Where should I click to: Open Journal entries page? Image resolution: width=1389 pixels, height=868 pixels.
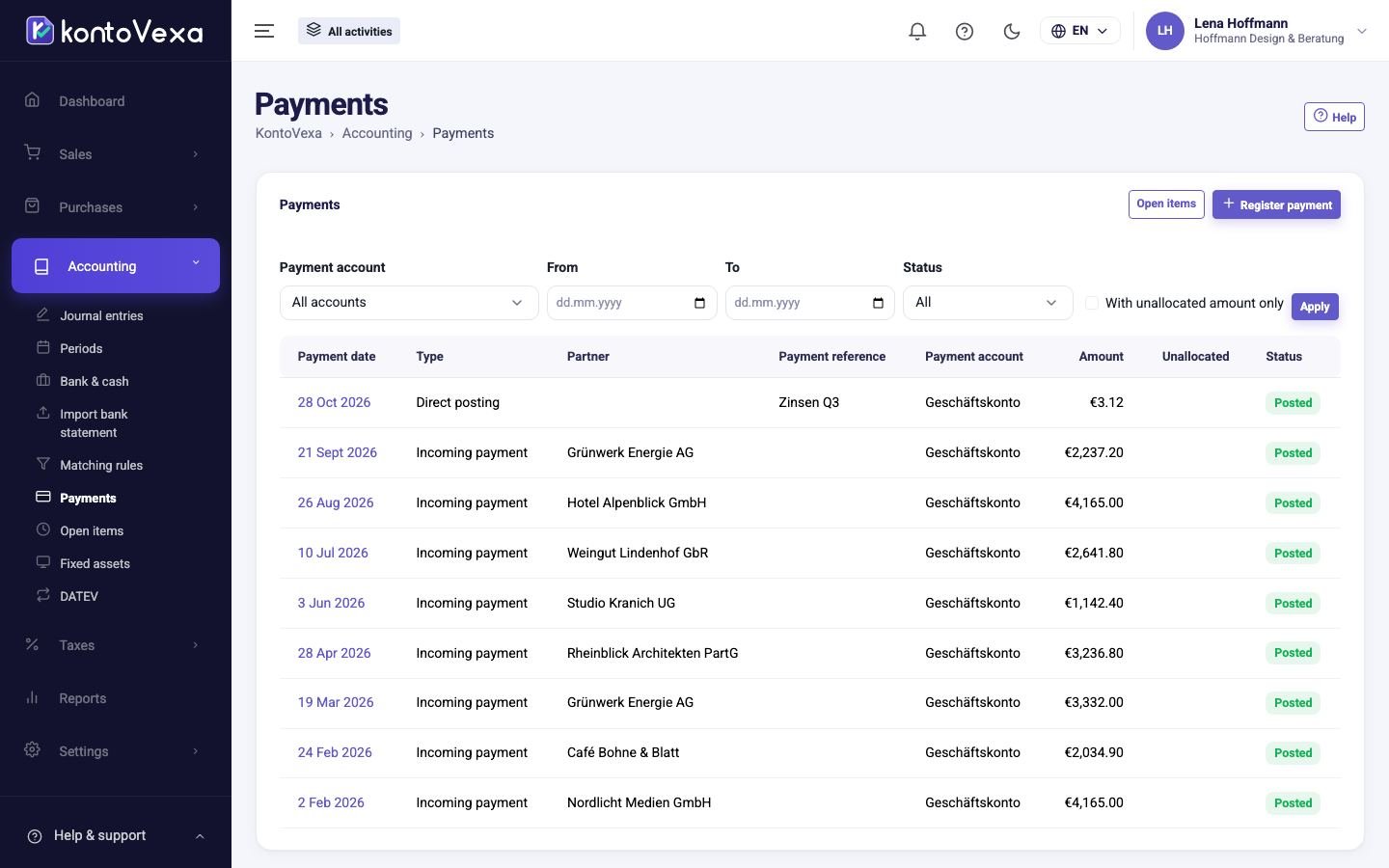101,315
